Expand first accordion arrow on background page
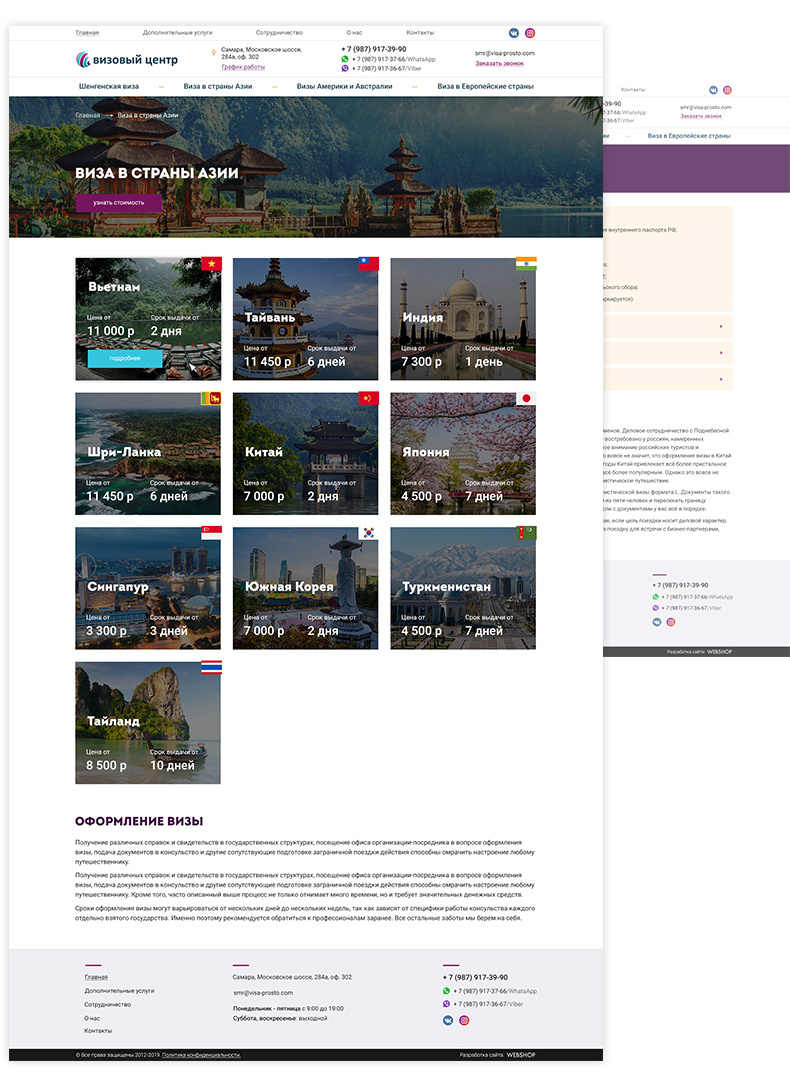 point(722,326)
